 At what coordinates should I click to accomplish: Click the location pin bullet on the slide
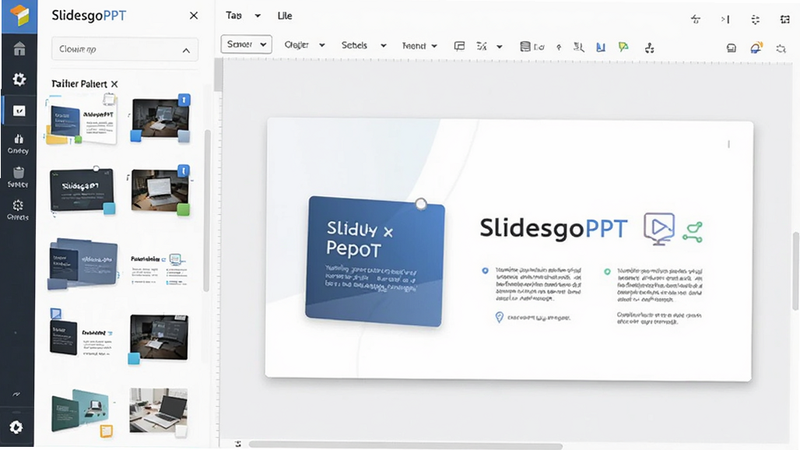(499, 317)
